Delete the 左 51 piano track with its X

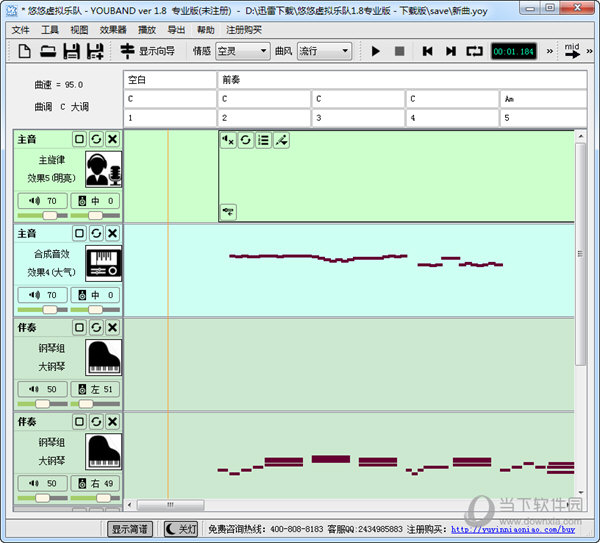[112, 327]
